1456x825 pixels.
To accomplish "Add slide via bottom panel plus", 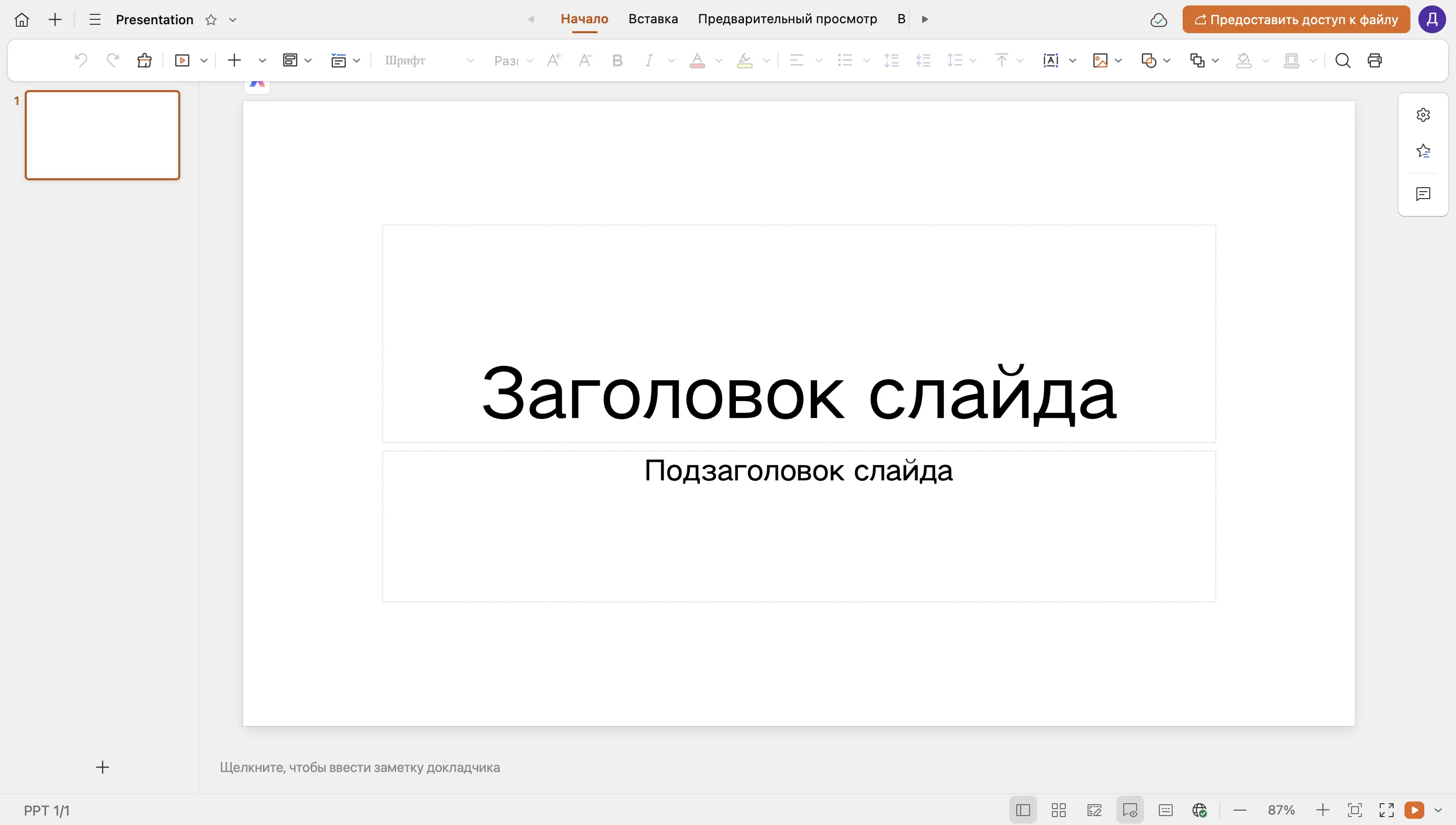I will pyautogui.click(x=103, y=767).
